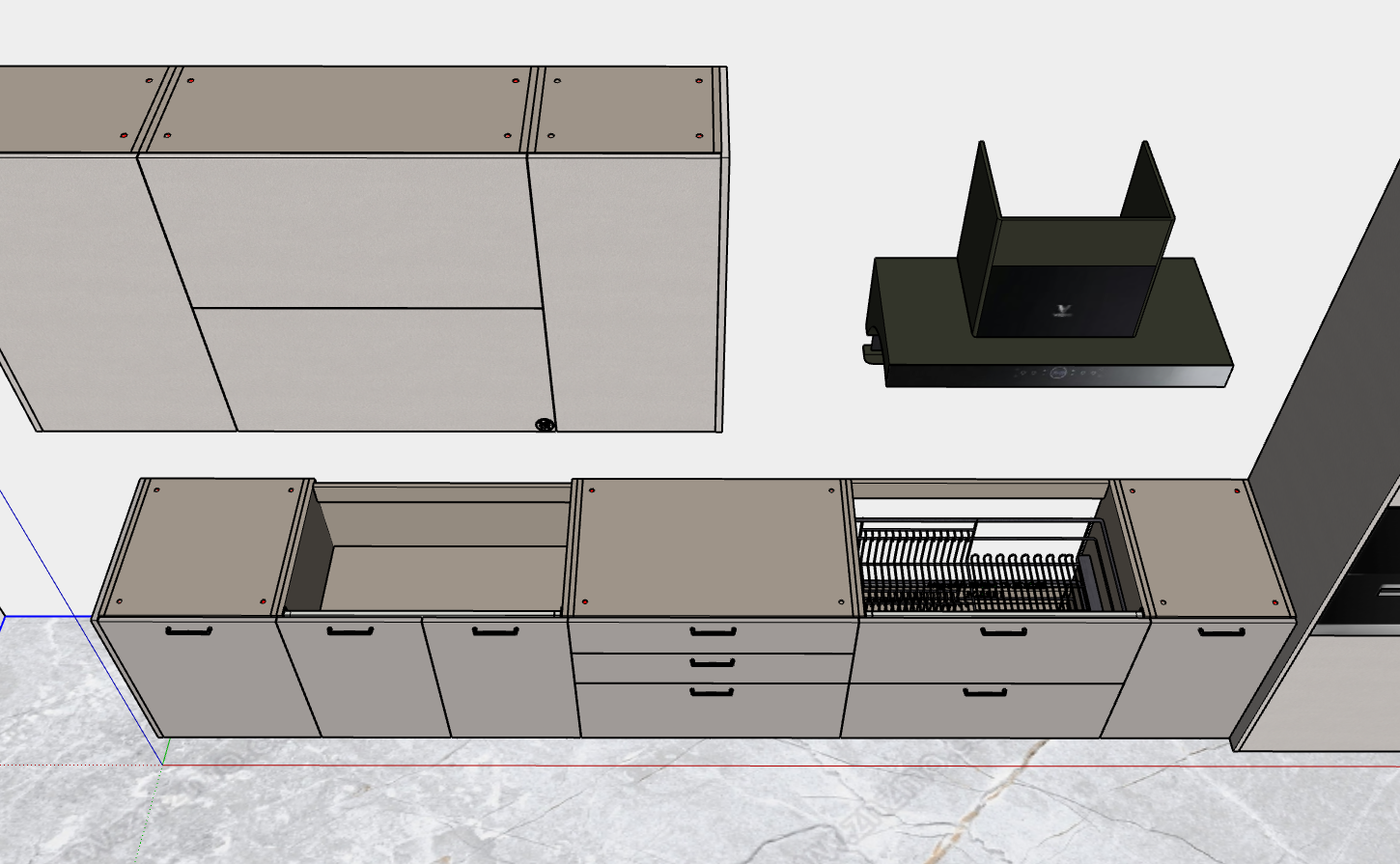
Task: Click the handle of the leftmost base cabinet door
Action: point(188,631)
